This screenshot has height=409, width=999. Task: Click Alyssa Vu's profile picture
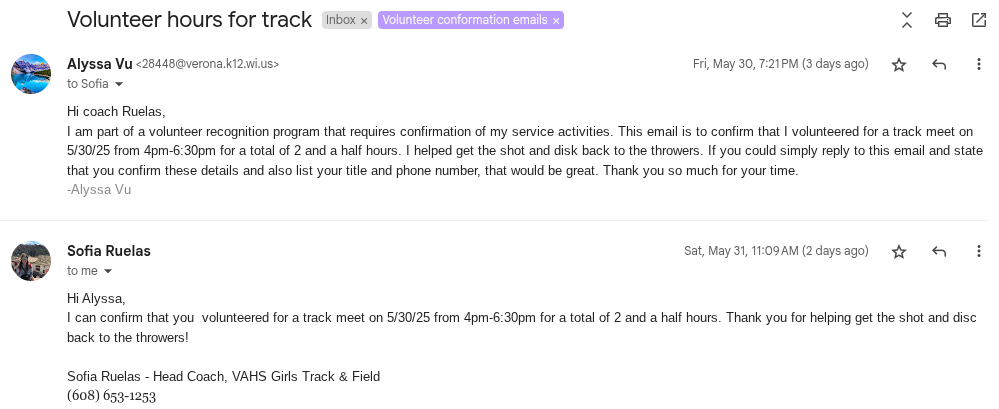(31, 74)
